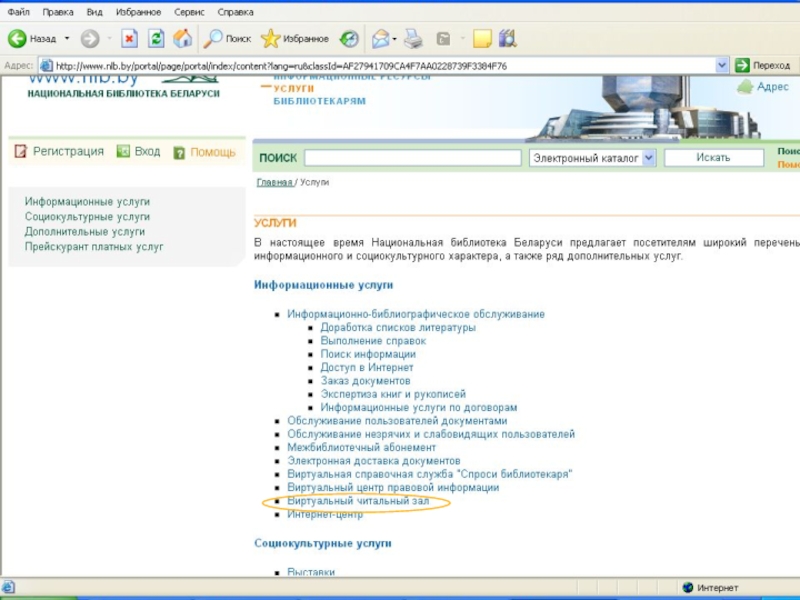Click the Forward arrow icon

click(x=90, y=39)
